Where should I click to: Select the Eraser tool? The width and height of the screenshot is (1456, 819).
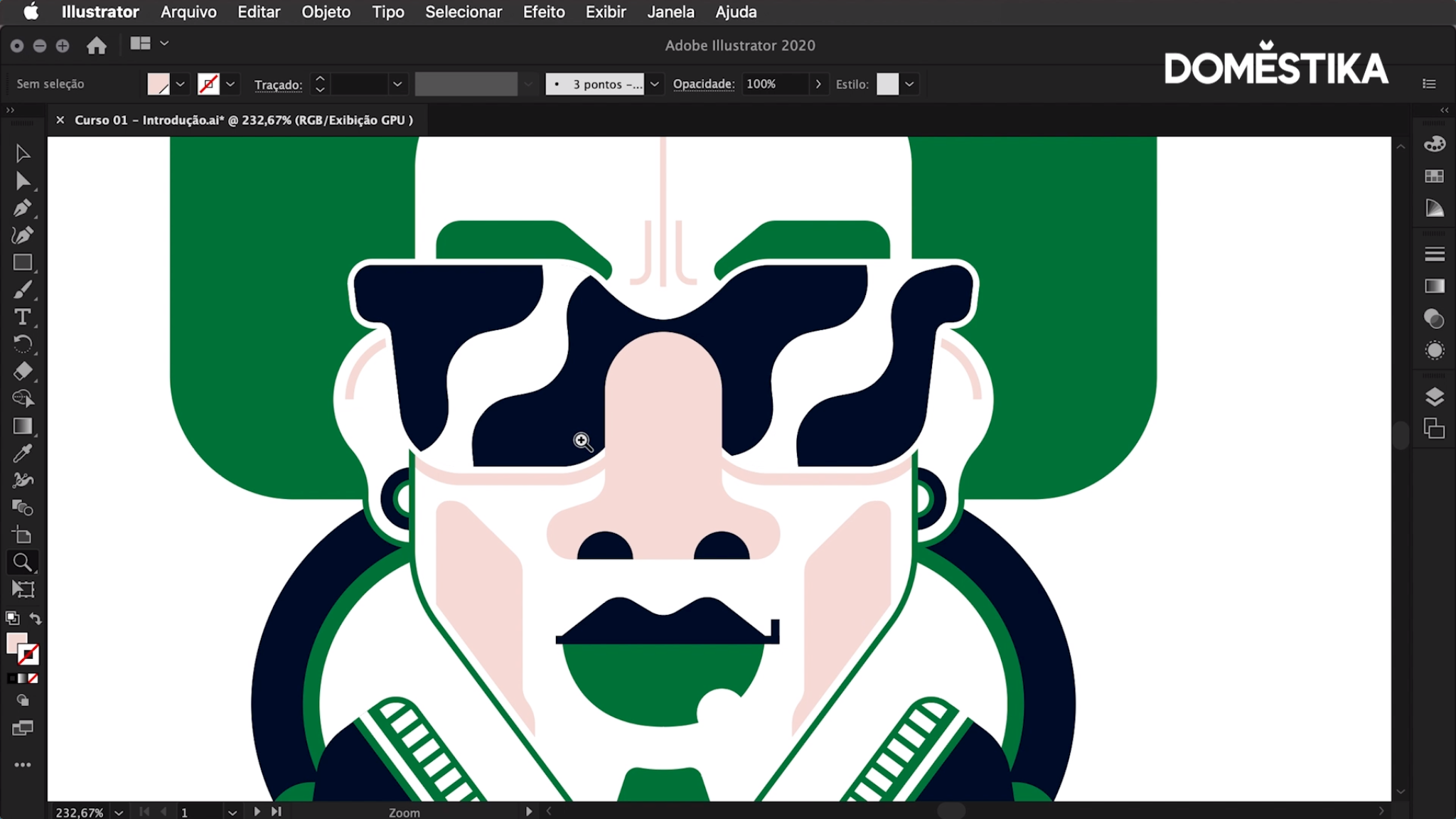22,371
